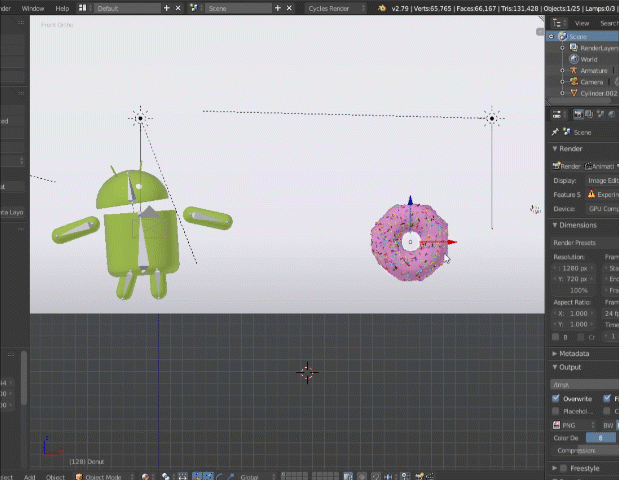Enable the Placeholders checkbox
This screenshot has height=480, width=619.
click(557, 410)
